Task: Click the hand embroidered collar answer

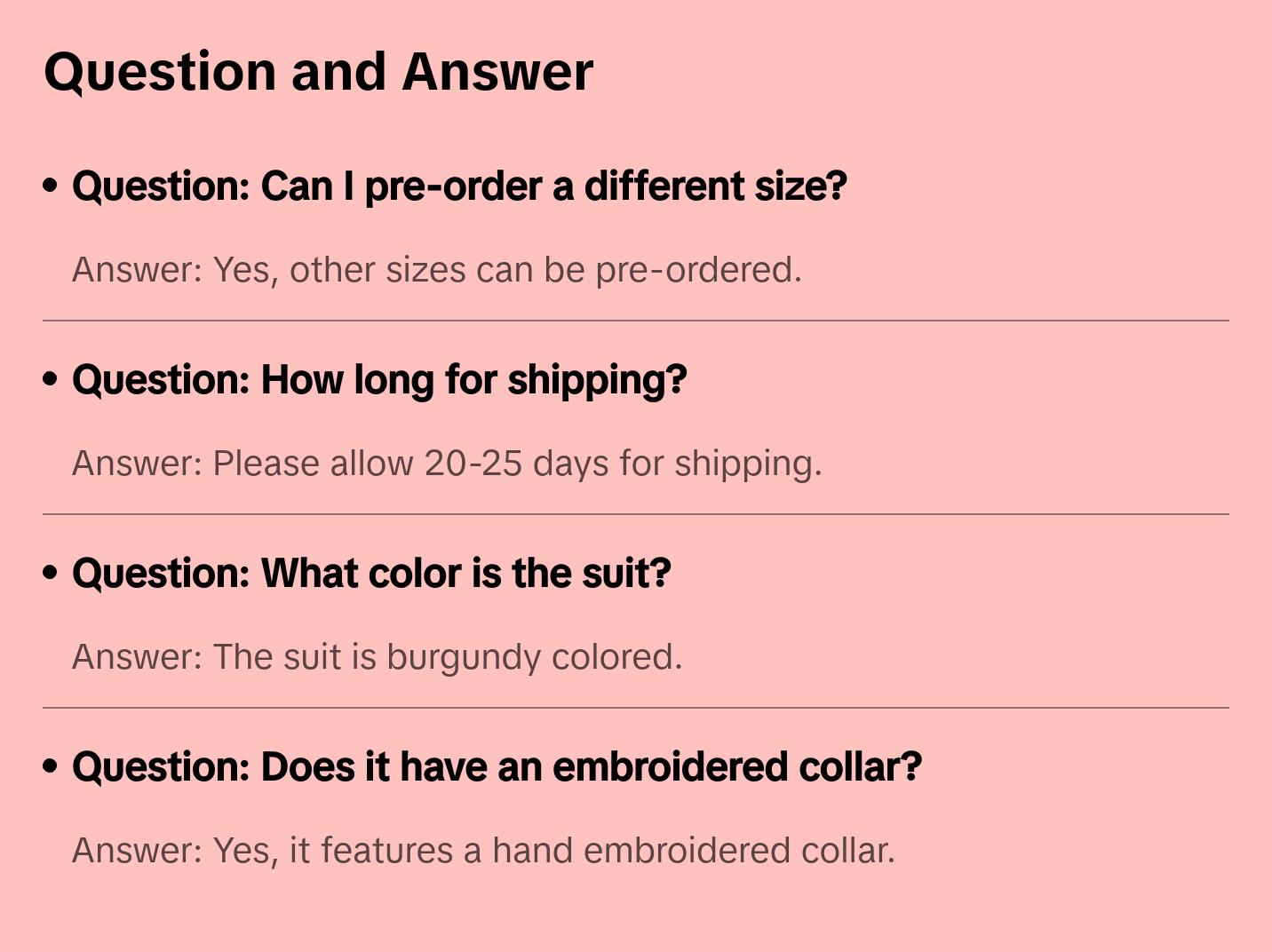Action: [483, 851]
